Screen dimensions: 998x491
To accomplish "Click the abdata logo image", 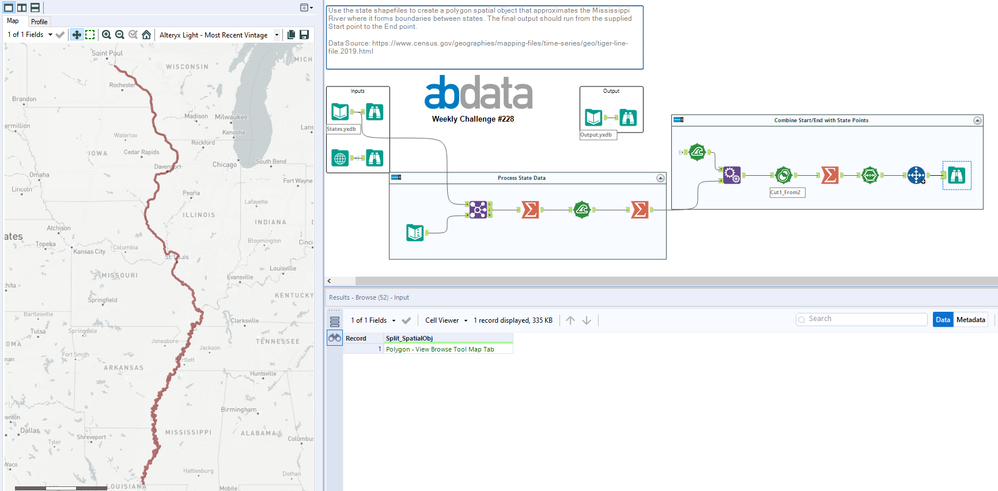I will pyautogui.click(x=478, y=93).
